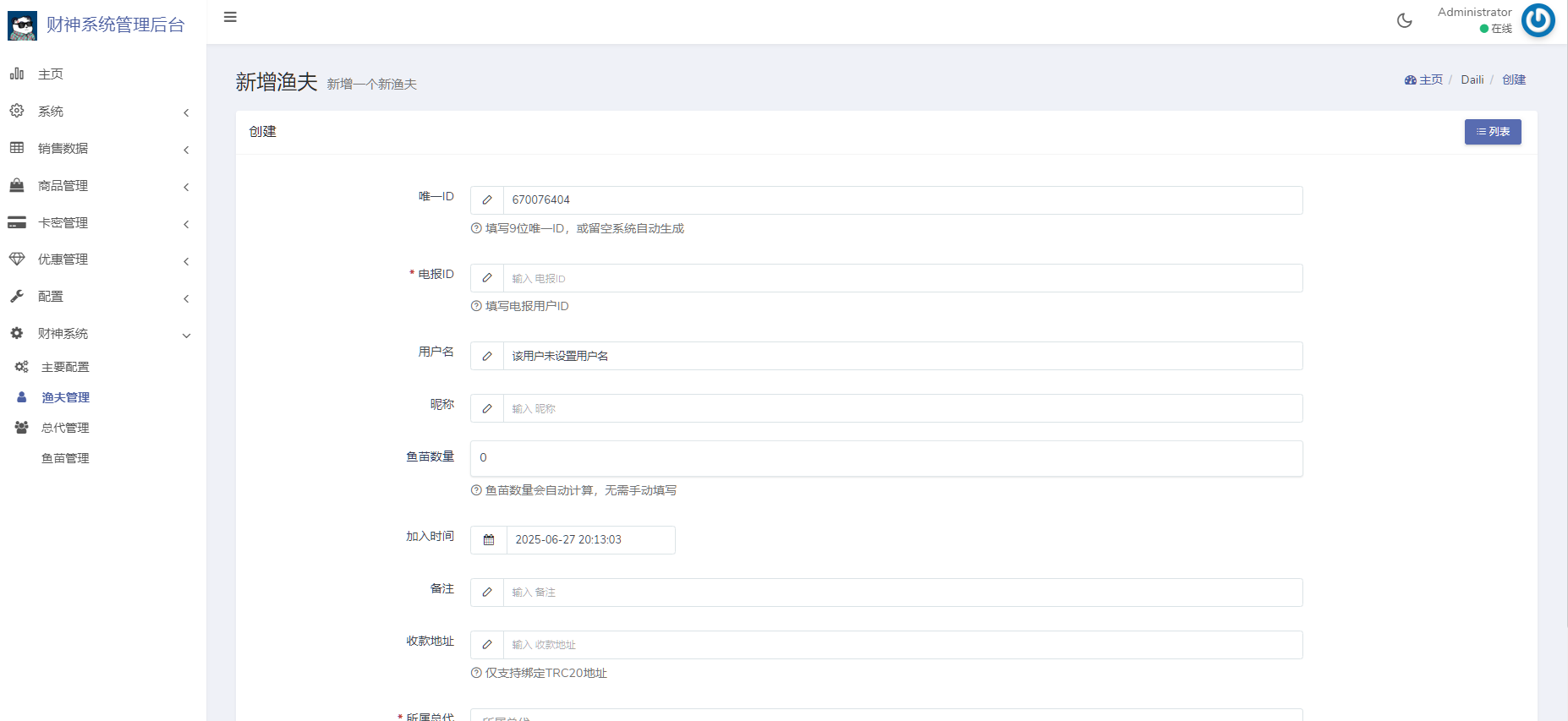Image resolution: width=1568 pixels, height=721 pixels.
Task: Expand the 销售数据 menu chevron
Action: click(x=186, y=150)
